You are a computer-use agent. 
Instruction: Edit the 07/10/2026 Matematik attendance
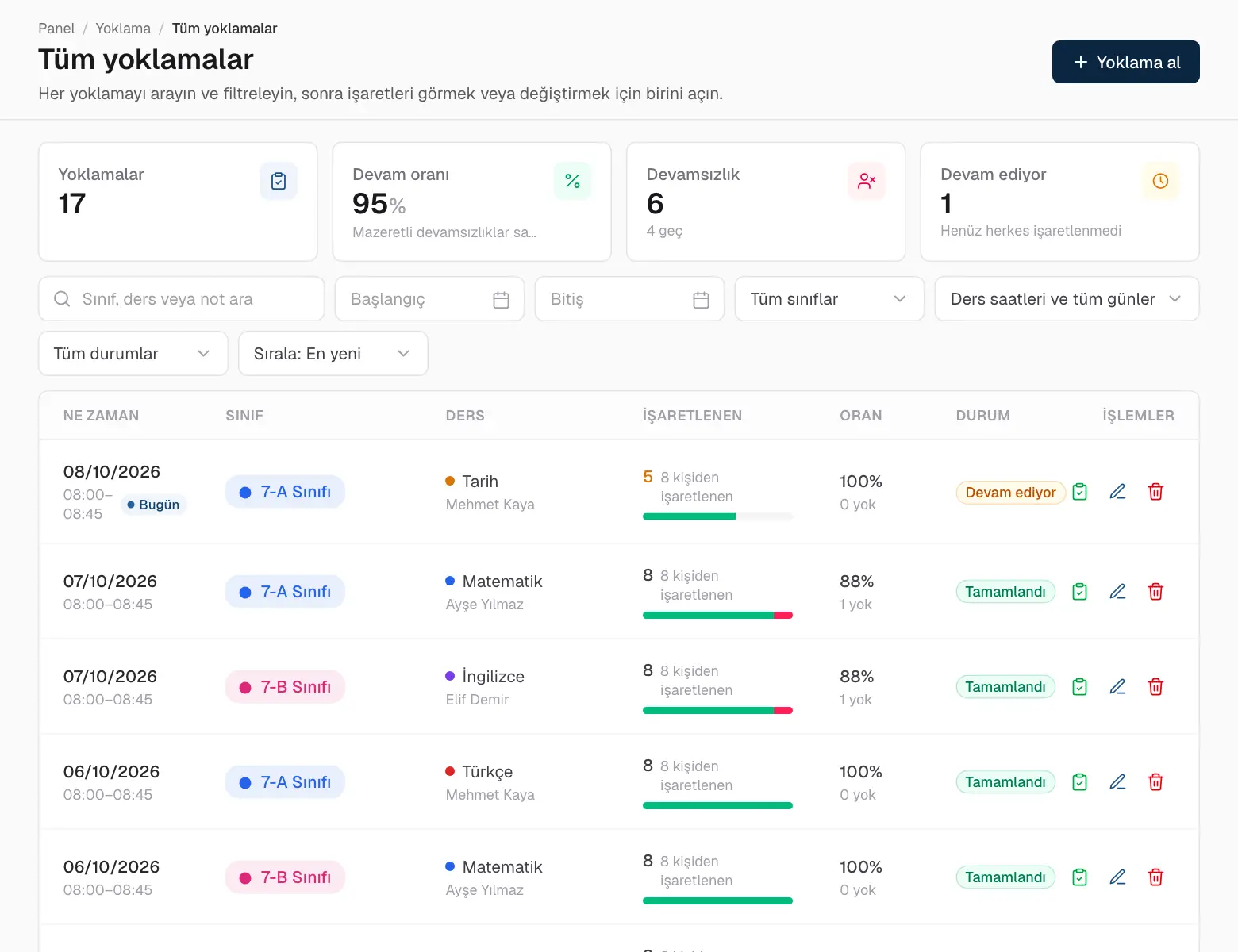pyautogui.click(x=1117, y=592)
